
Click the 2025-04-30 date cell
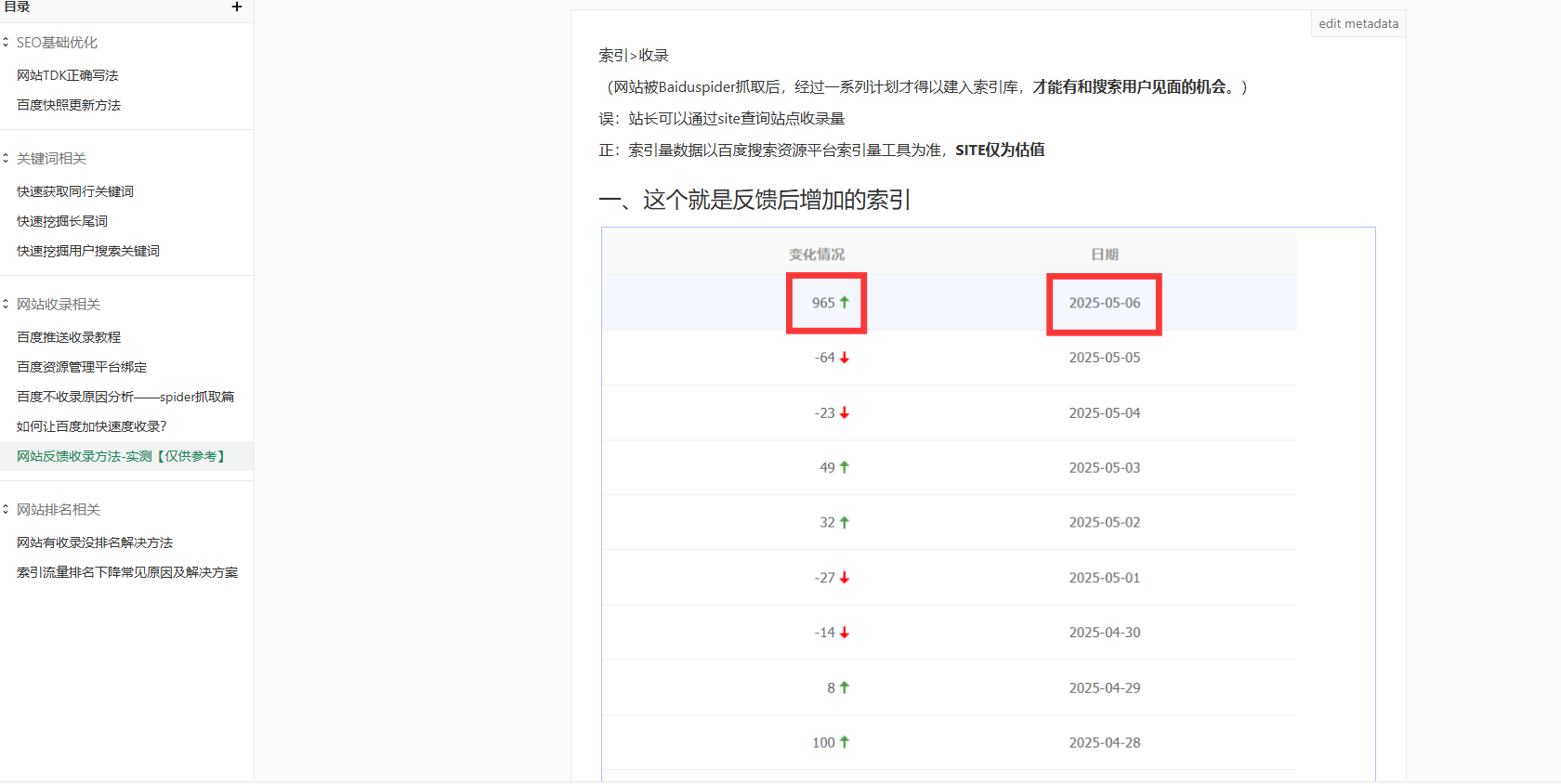(x=1105, y=633)
